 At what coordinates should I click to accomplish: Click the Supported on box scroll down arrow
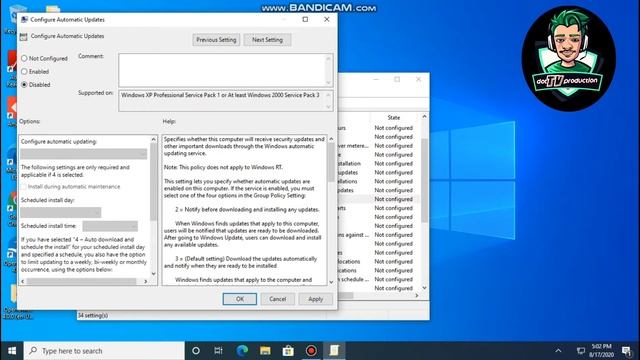pos(328,107)
